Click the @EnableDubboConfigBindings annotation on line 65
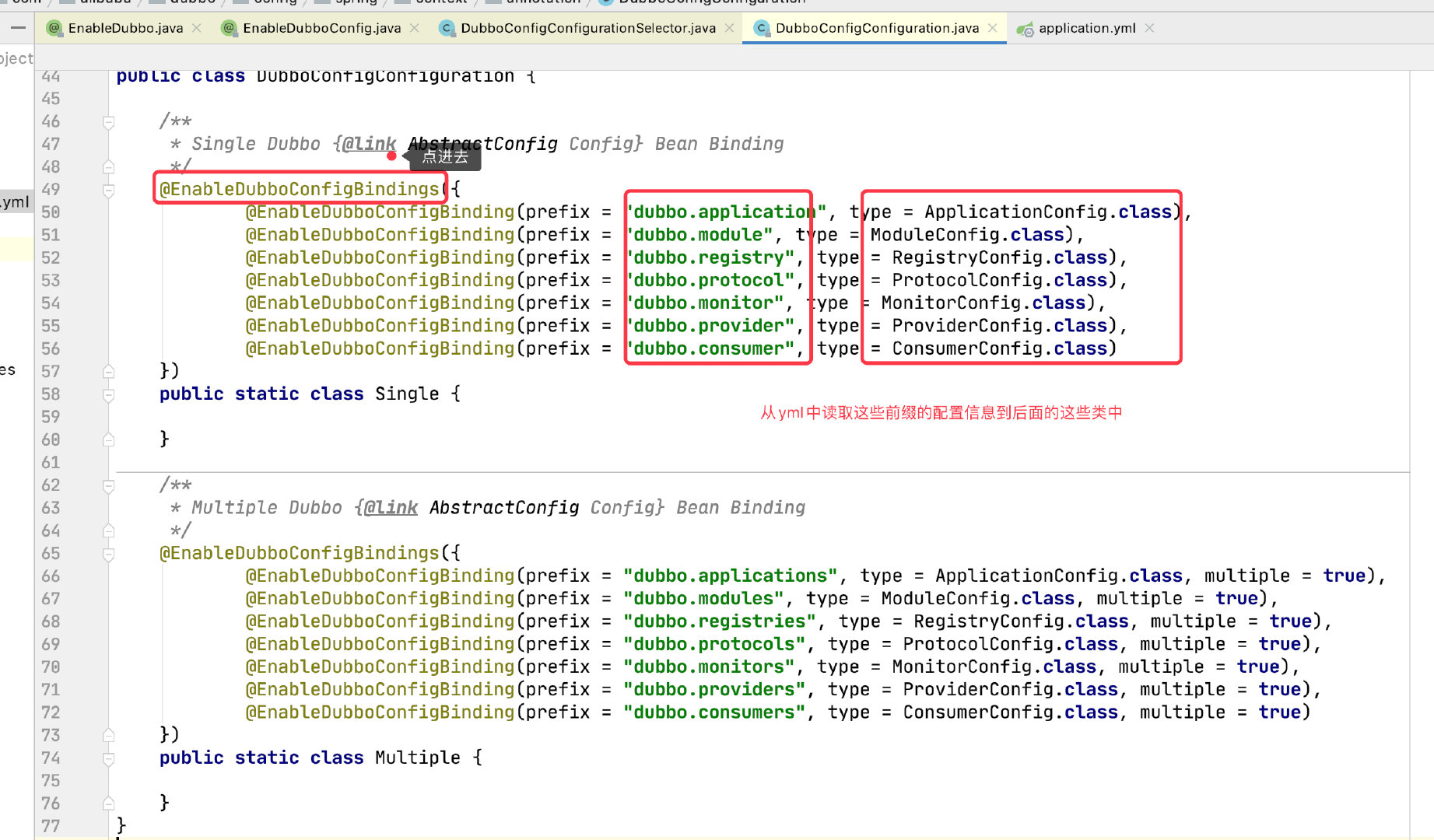Image resolution: width=1434 pixels, height=840 pixels. (x=300, y=553)
